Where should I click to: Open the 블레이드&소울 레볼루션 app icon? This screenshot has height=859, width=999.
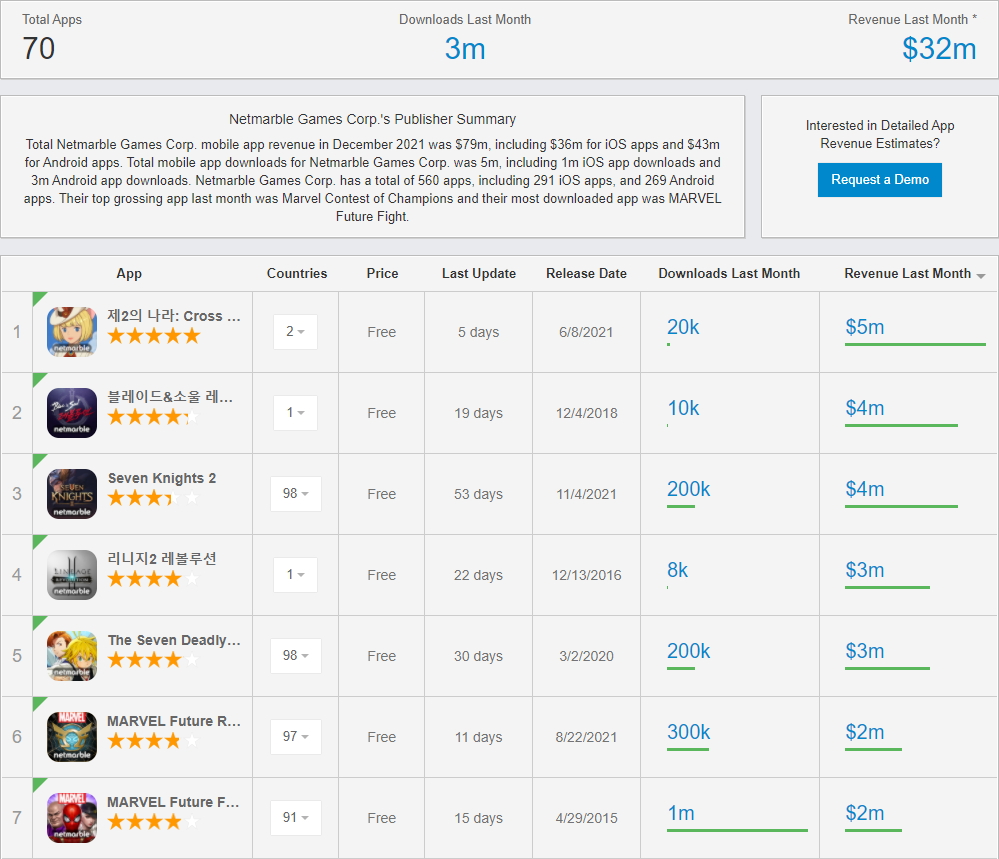pos(72,412)
